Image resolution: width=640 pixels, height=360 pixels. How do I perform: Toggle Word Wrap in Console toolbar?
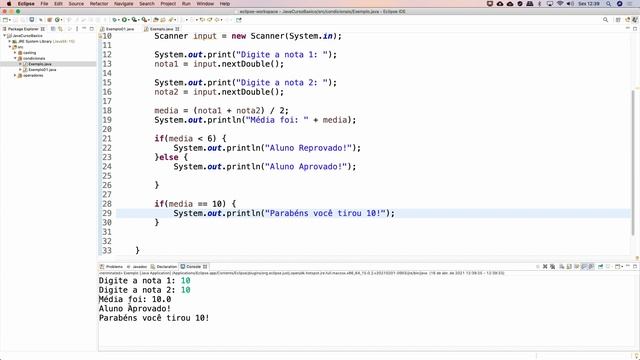click(576, 267)
